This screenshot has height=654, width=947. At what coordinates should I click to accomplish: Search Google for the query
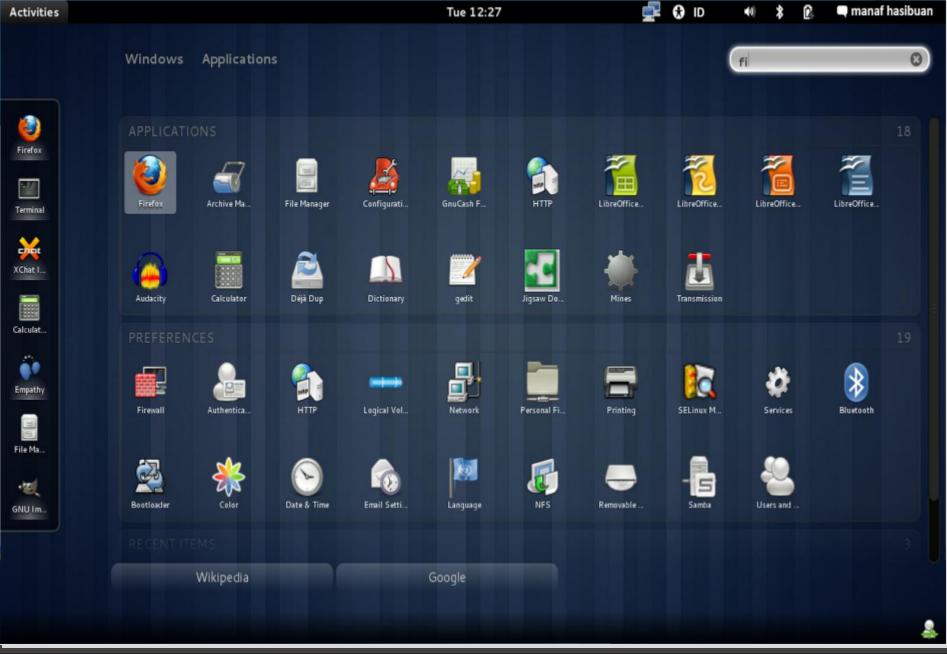pos(446,577)
